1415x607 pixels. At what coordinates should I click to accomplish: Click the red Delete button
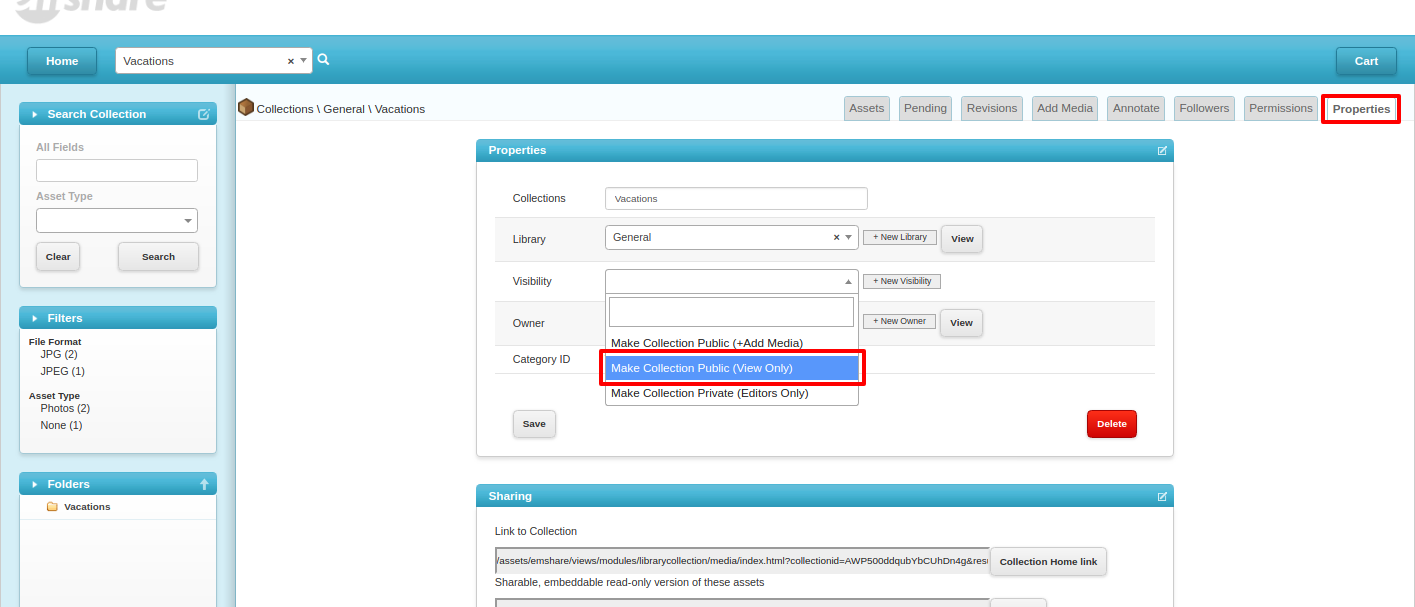(1112, 424)
